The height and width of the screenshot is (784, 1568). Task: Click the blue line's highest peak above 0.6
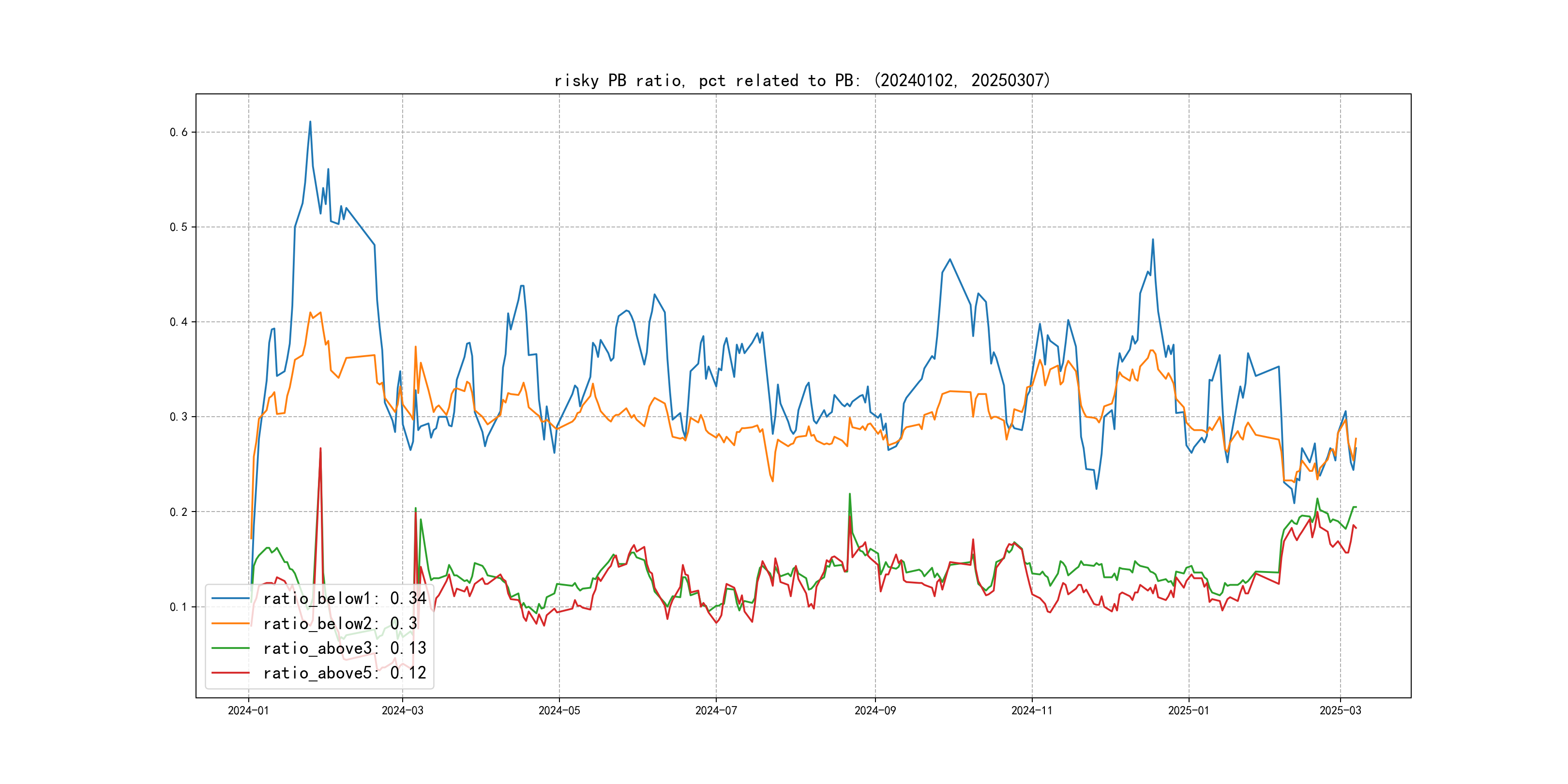point(310,122)
